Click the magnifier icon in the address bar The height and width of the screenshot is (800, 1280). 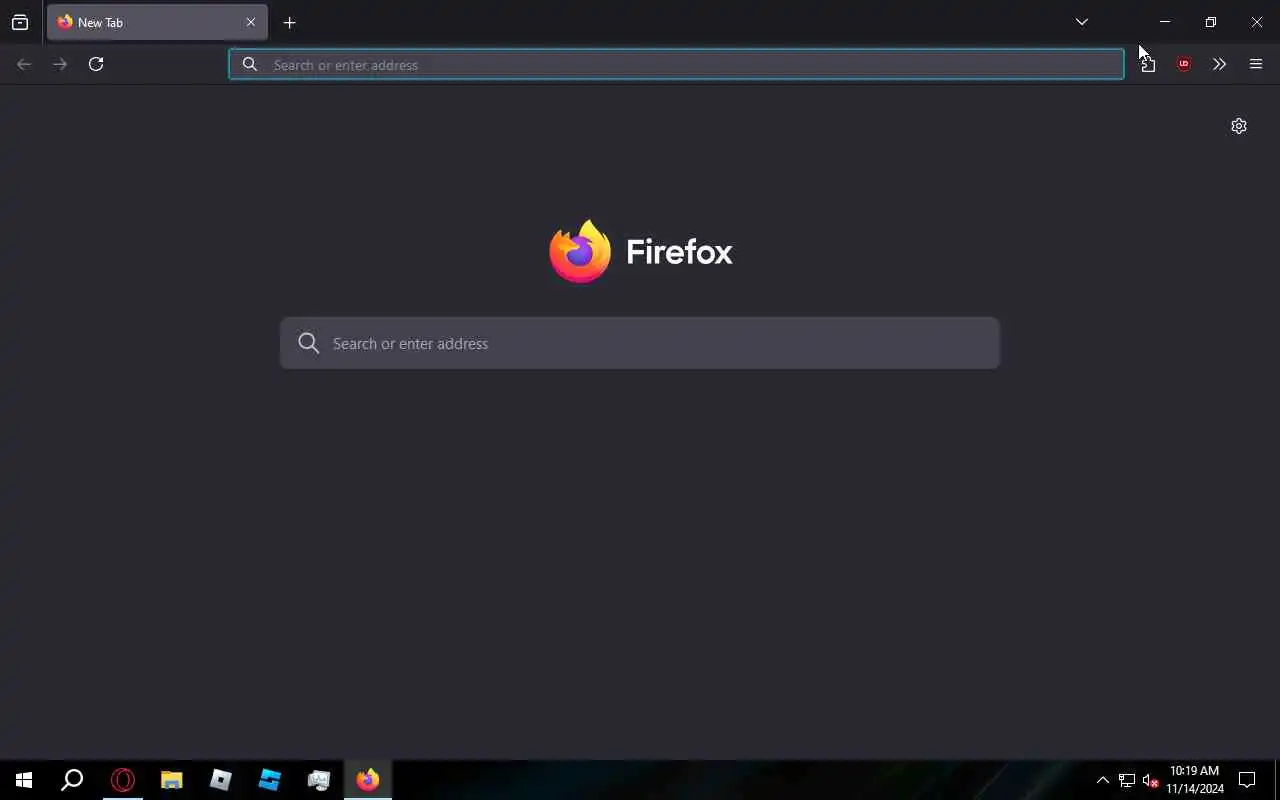click(250, 64)
